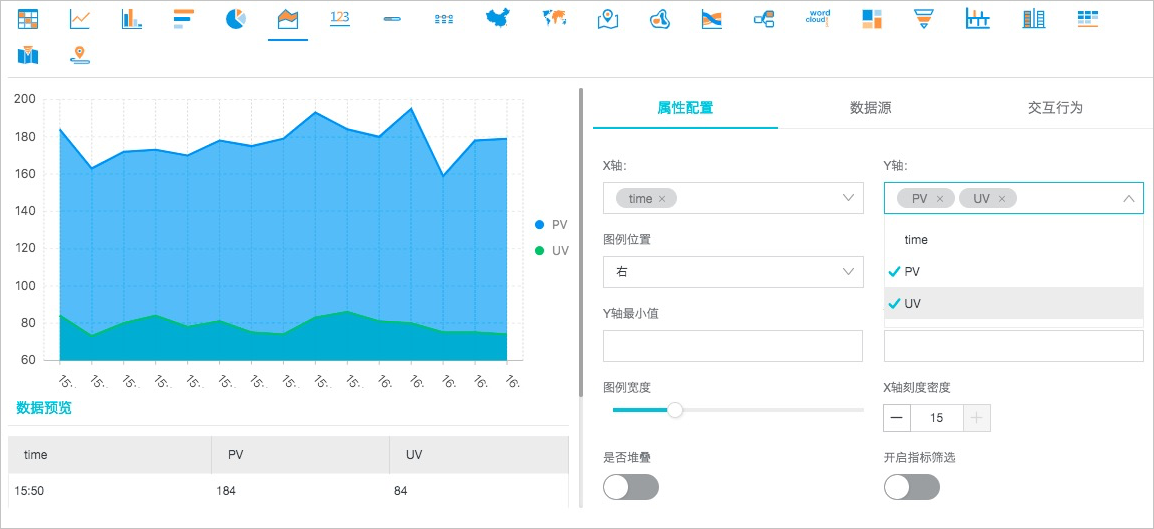This screenshot has width=1154, height=529.
Task: Click the 84 table cell
Action: (479, 491)
